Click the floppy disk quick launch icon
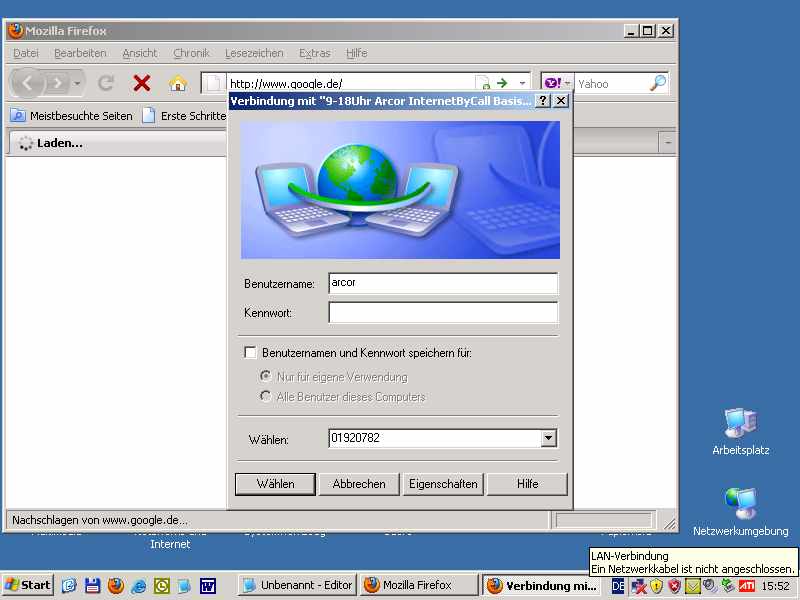This screenshot has width=800, height=600. coord(92,586)
